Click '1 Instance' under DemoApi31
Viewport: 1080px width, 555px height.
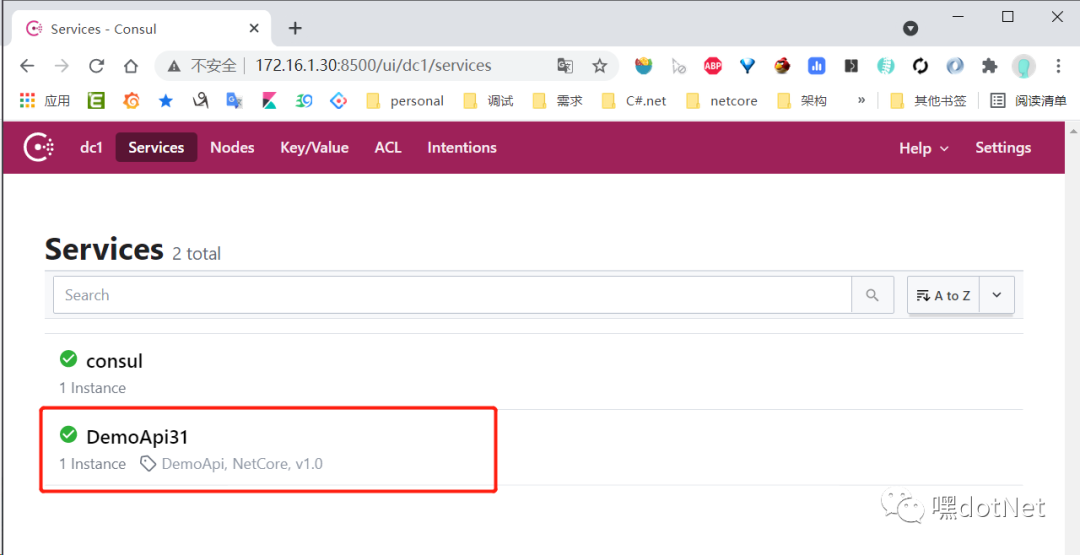pyautogui.click(x=92, y=464)
